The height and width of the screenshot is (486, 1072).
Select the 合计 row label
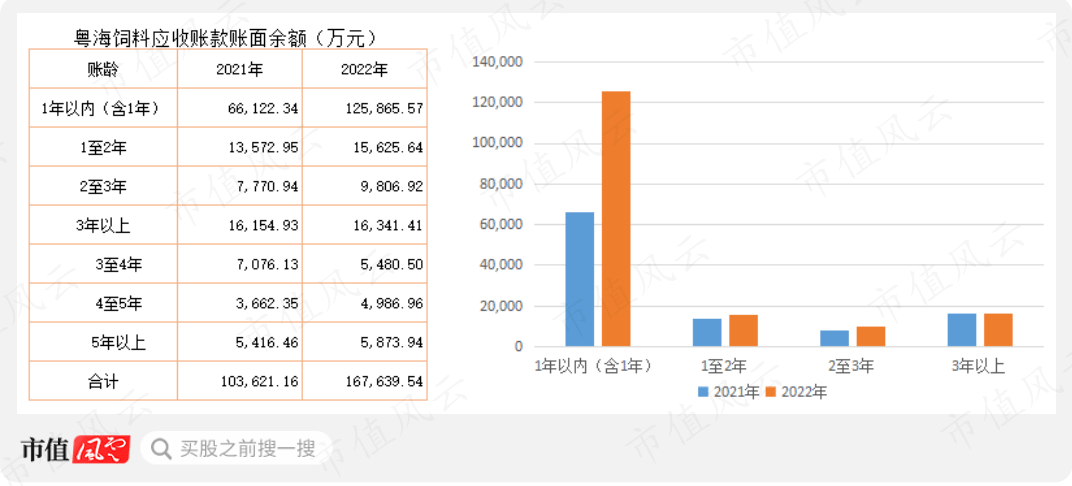pyautogui.click(x=102, y=381)
